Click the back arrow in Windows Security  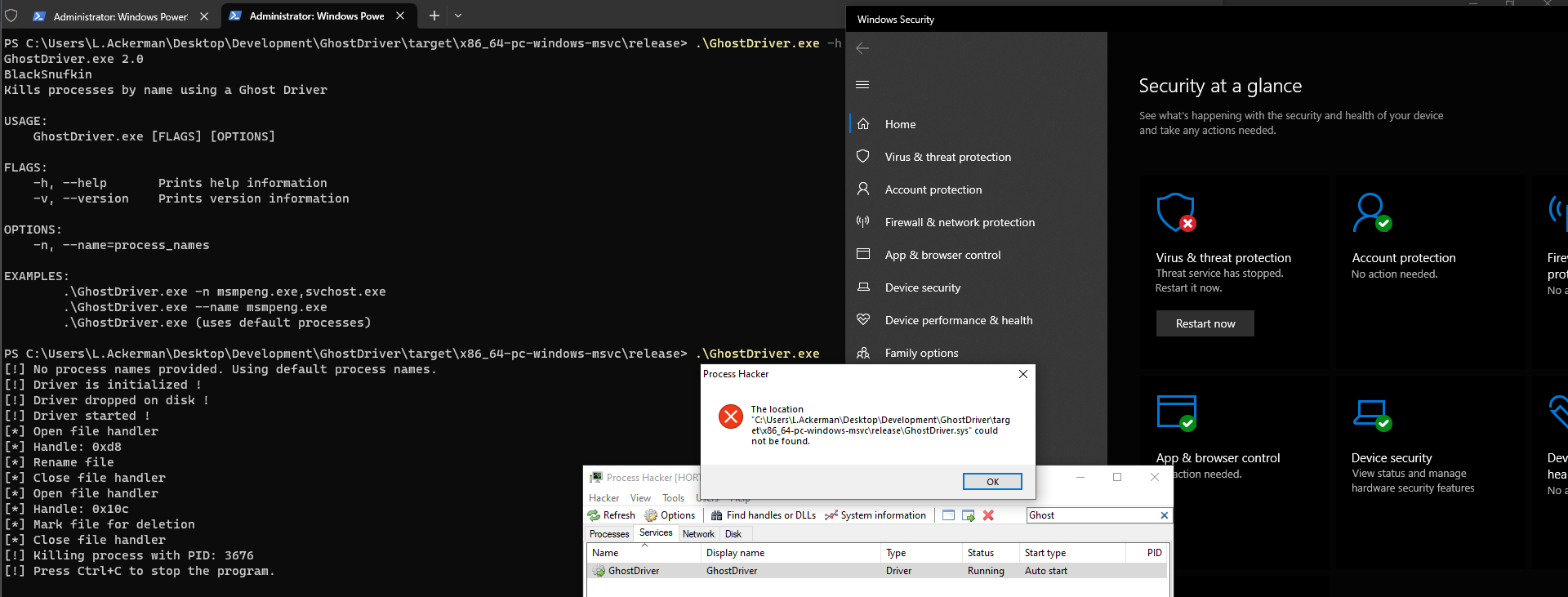coord(862,48)
